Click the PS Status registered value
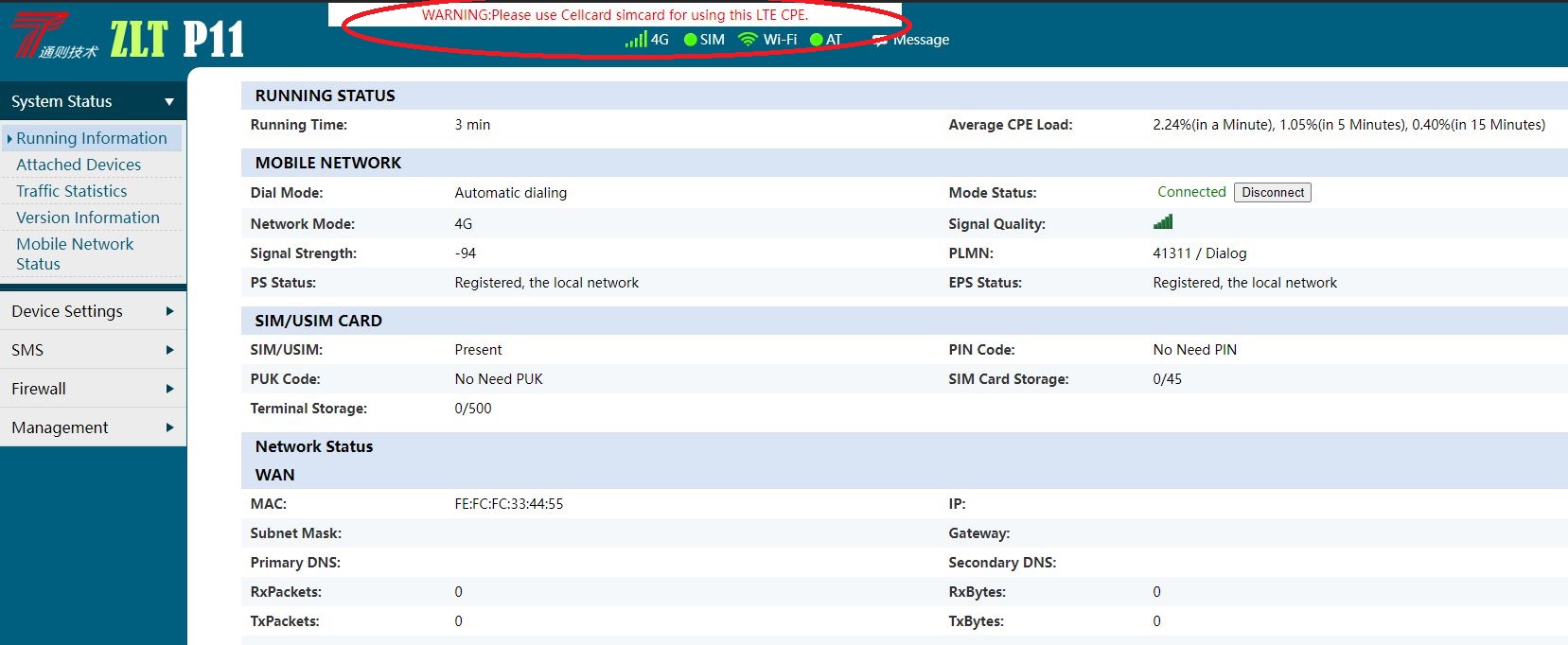 pyautogui.click(x=546, y=283)
